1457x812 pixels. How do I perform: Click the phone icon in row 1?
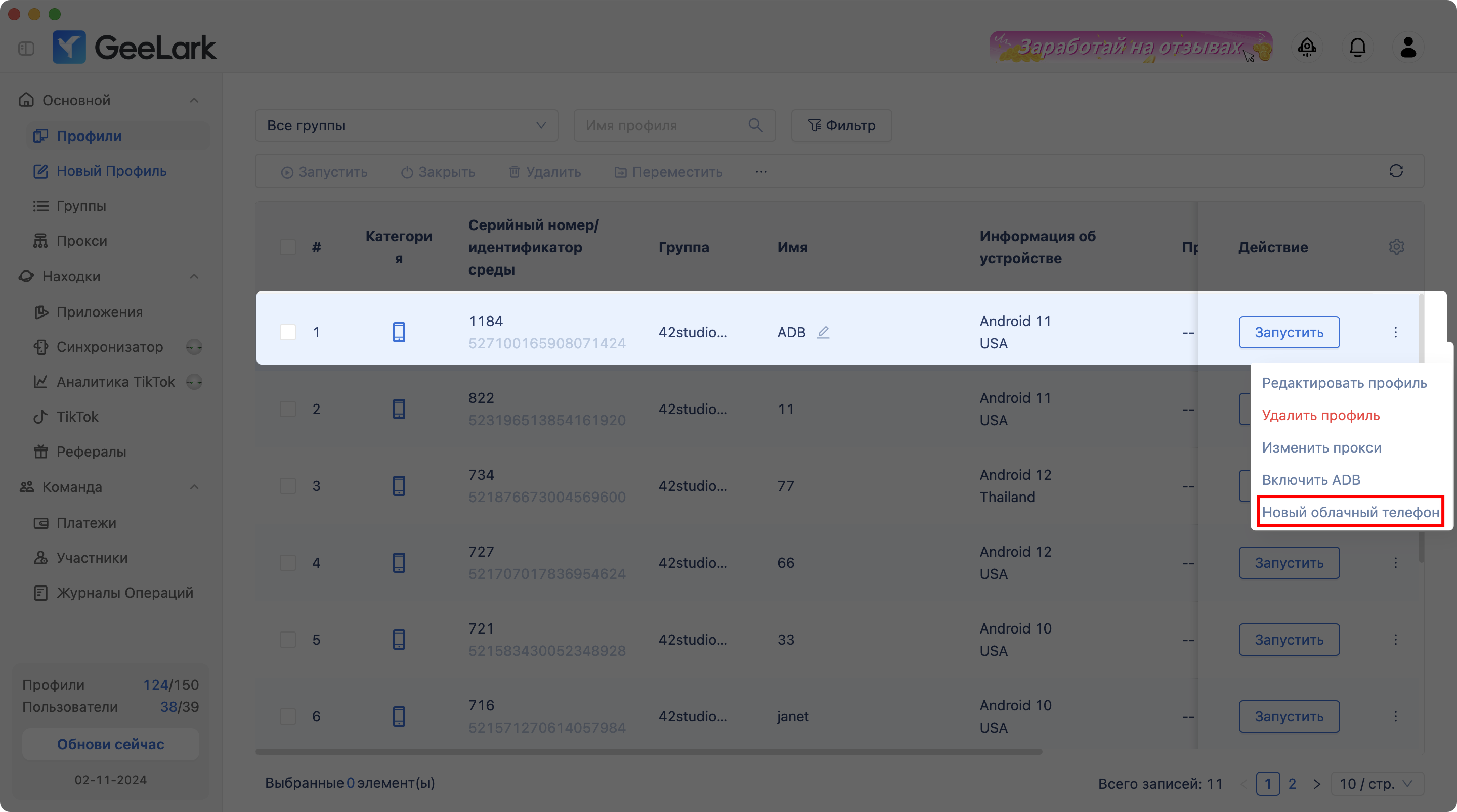(x=399, y=333)
